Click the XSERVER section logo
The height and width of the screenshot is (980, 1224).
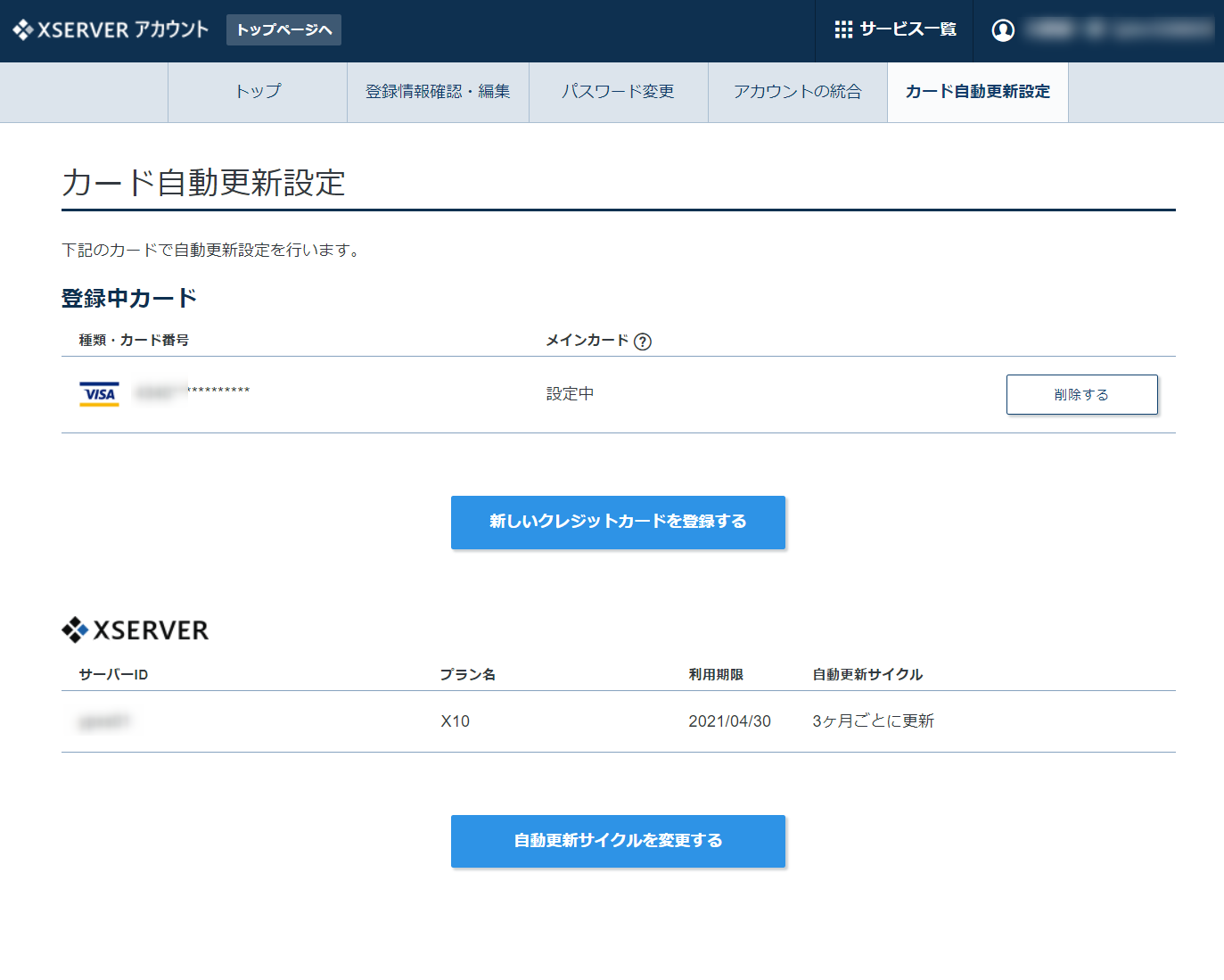(135, 630)
